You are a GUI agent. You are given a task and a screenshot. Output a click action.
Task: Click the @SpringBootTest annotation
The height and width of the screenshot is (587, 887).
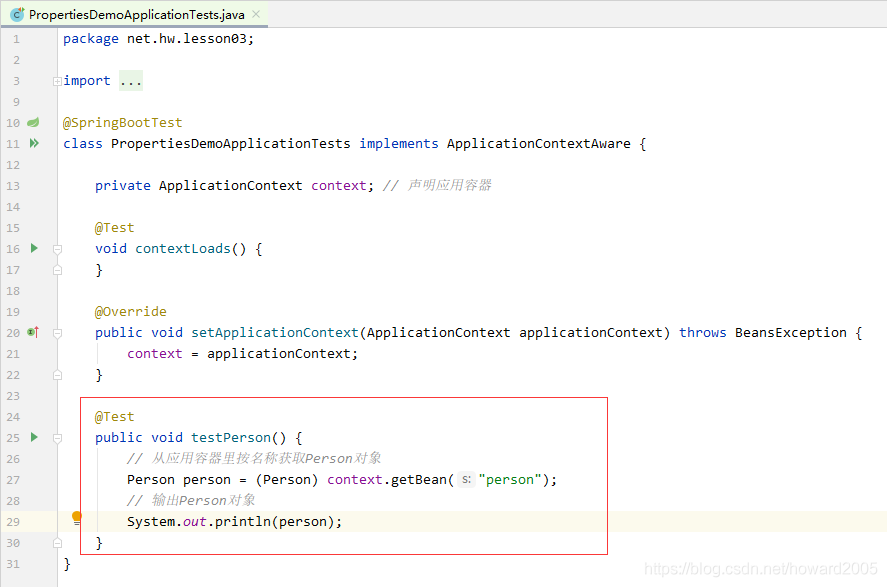pyautogui.click(x=122, y=123)
